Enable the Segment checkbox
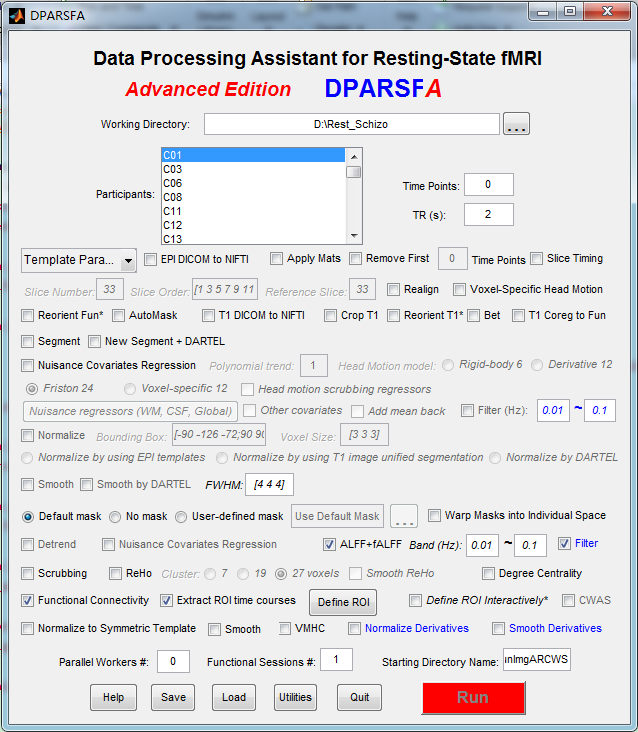This screenshot has width=638, height=732. point(28,342)
